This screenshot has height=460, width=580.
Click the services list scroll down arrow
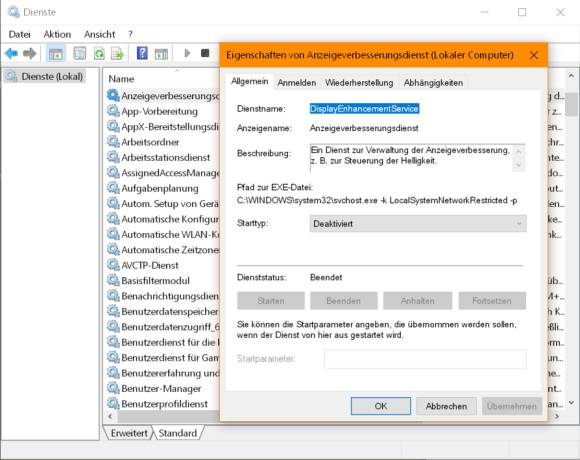(x=571, y=403)
